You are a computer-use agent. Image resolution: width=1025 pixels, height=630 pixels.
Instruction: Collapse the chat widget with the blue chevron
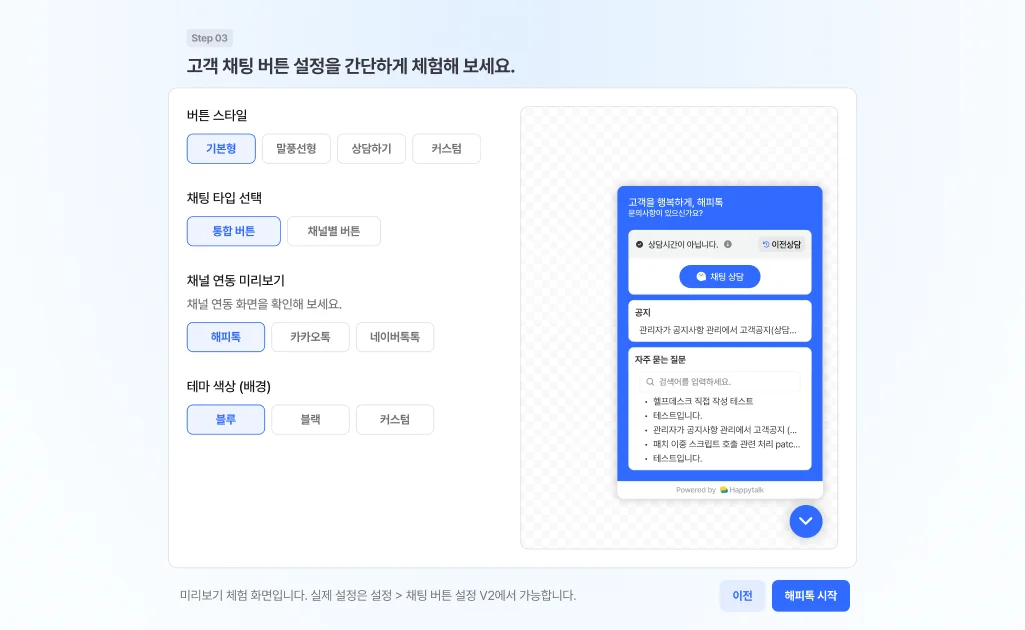[805, 521]
